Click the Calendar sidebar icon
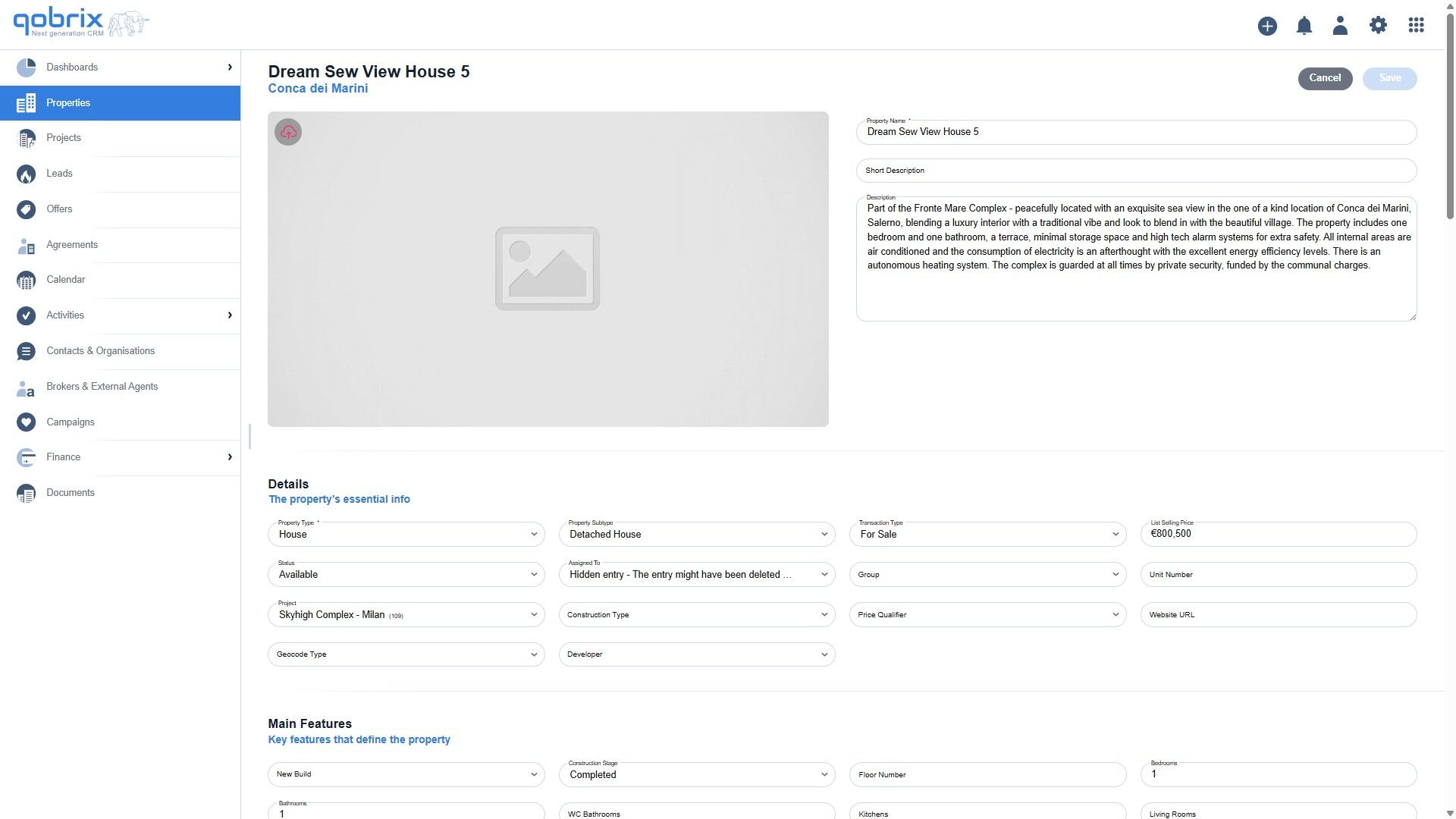 (25, 280)
